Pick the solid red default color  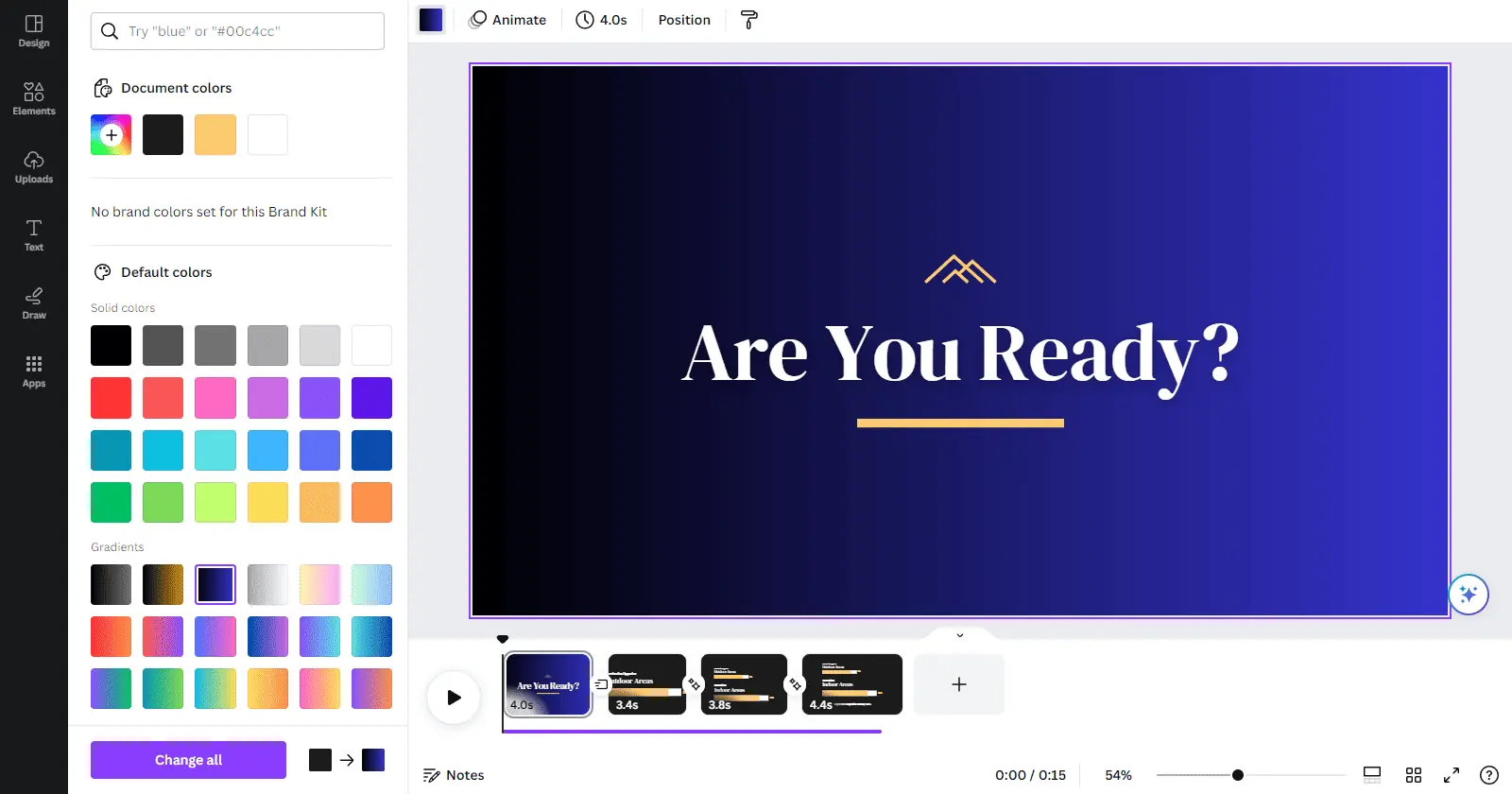pyautogui.click(x=111, y=398)
